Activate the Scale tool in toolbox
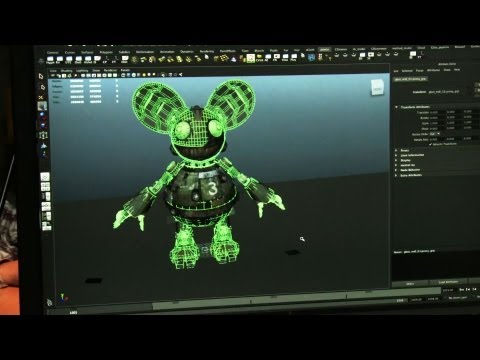The image size is (480, 360). 43,125
